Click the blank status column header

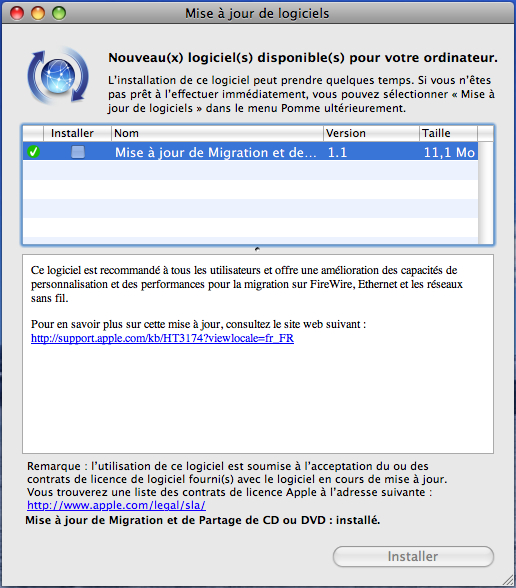coord(33,134)
